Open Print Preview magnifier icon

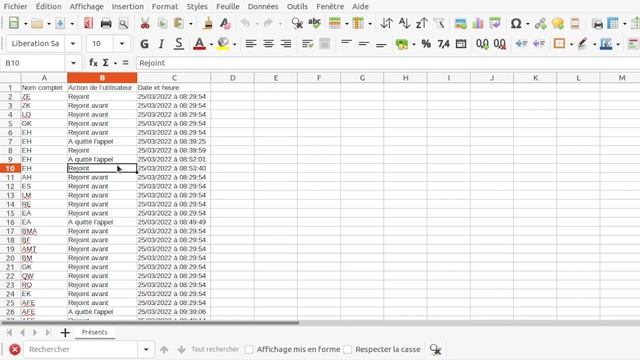click(123, 23)
